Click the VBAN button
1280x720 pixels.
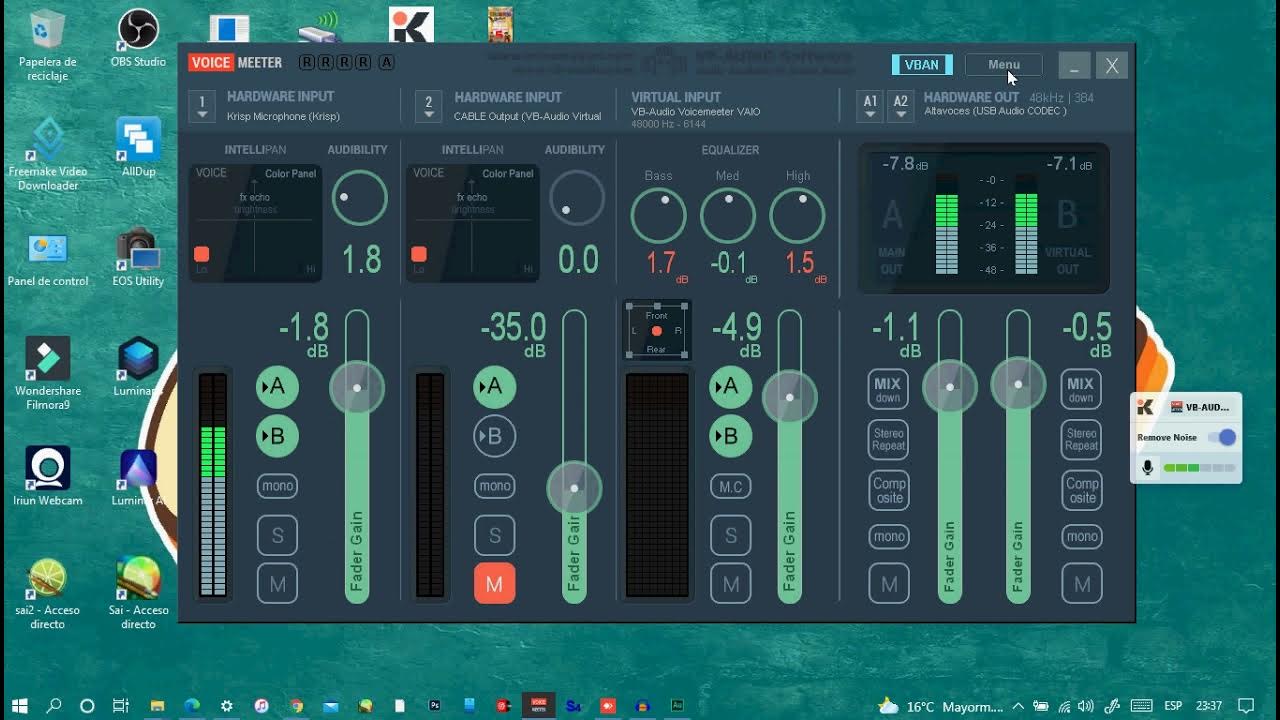point(922,65)
